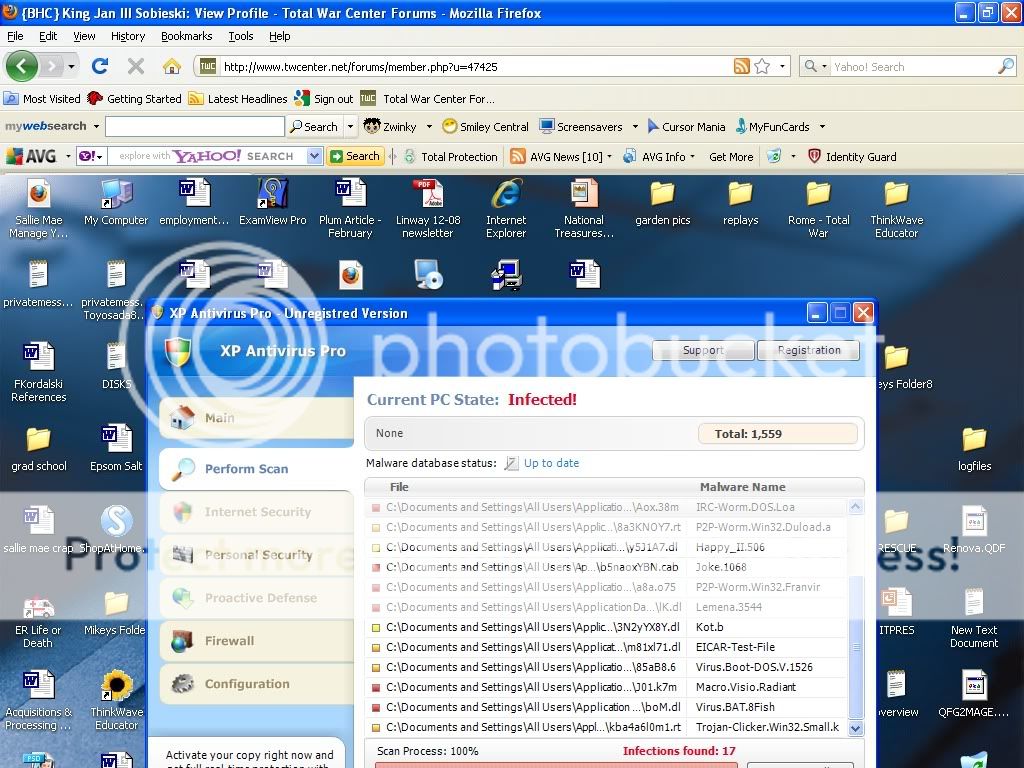This screenshot has height=768, width=1024.
Task: Open the History menu
Action: click(128, 36)
